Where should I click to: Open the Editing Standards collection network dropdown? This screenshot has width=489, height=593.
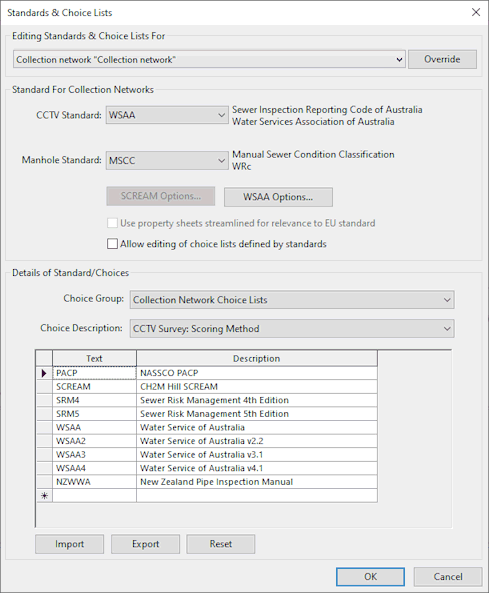[x=209, y=59]
